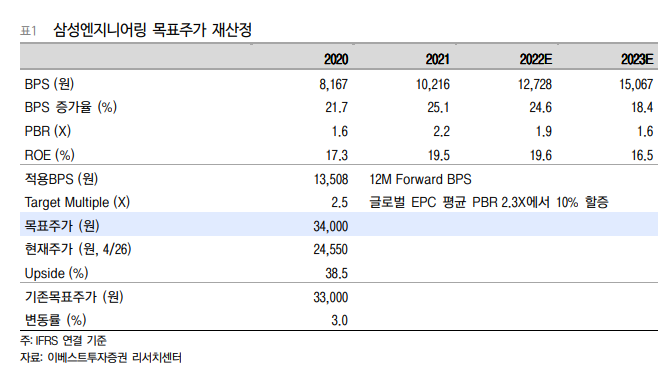The image size is (672, 389).
Task: Click growth rate value 24.6
Action: pos(540,108)
